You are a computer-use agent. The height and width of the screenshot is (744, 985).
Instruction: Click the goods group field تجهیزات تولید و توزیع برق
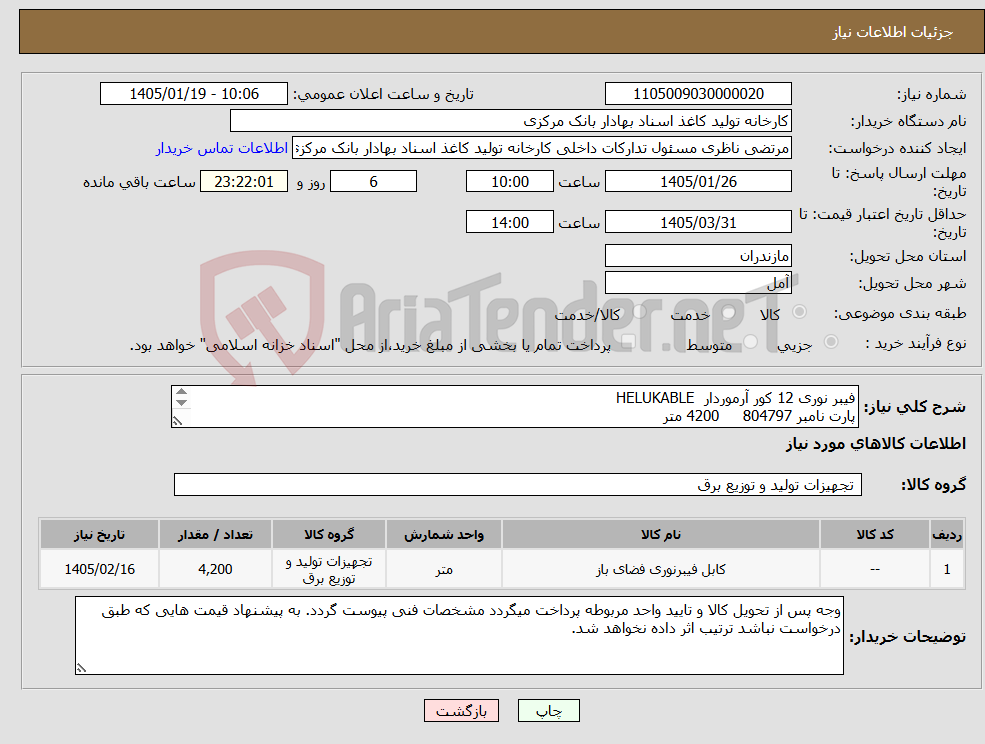pyautogui.click(x=518, y=484)
